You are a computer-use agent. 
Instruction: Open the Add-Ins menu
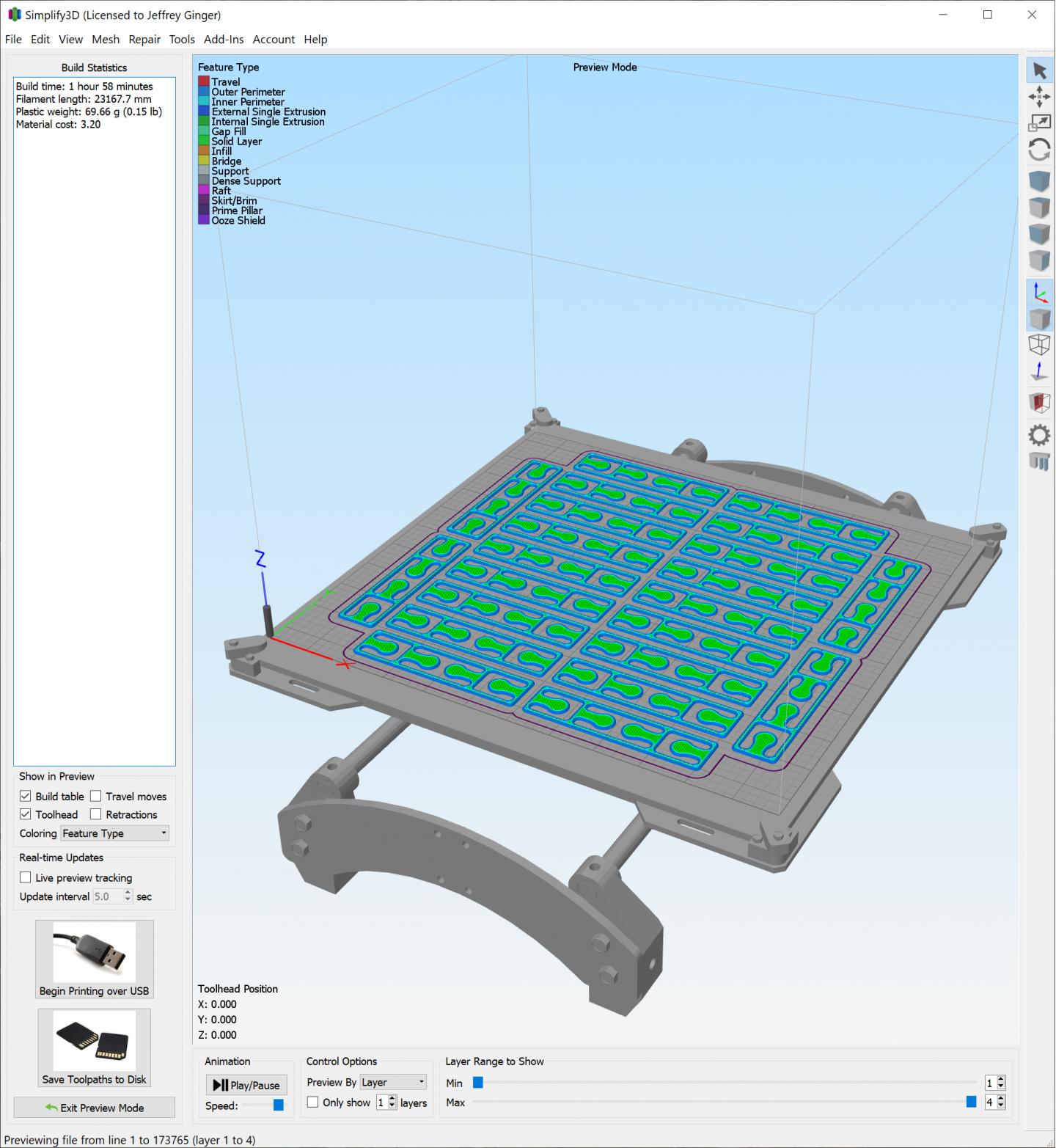223,39
